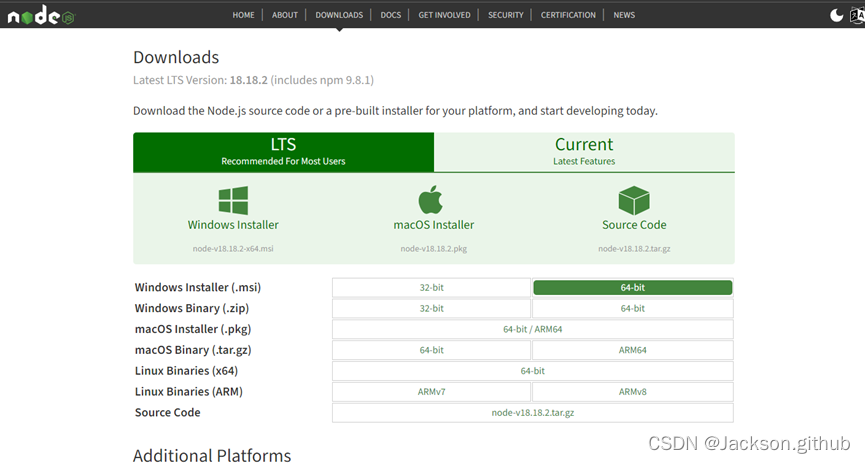
Task: Go to the ABOUT page
Action: tap(285, 15)
